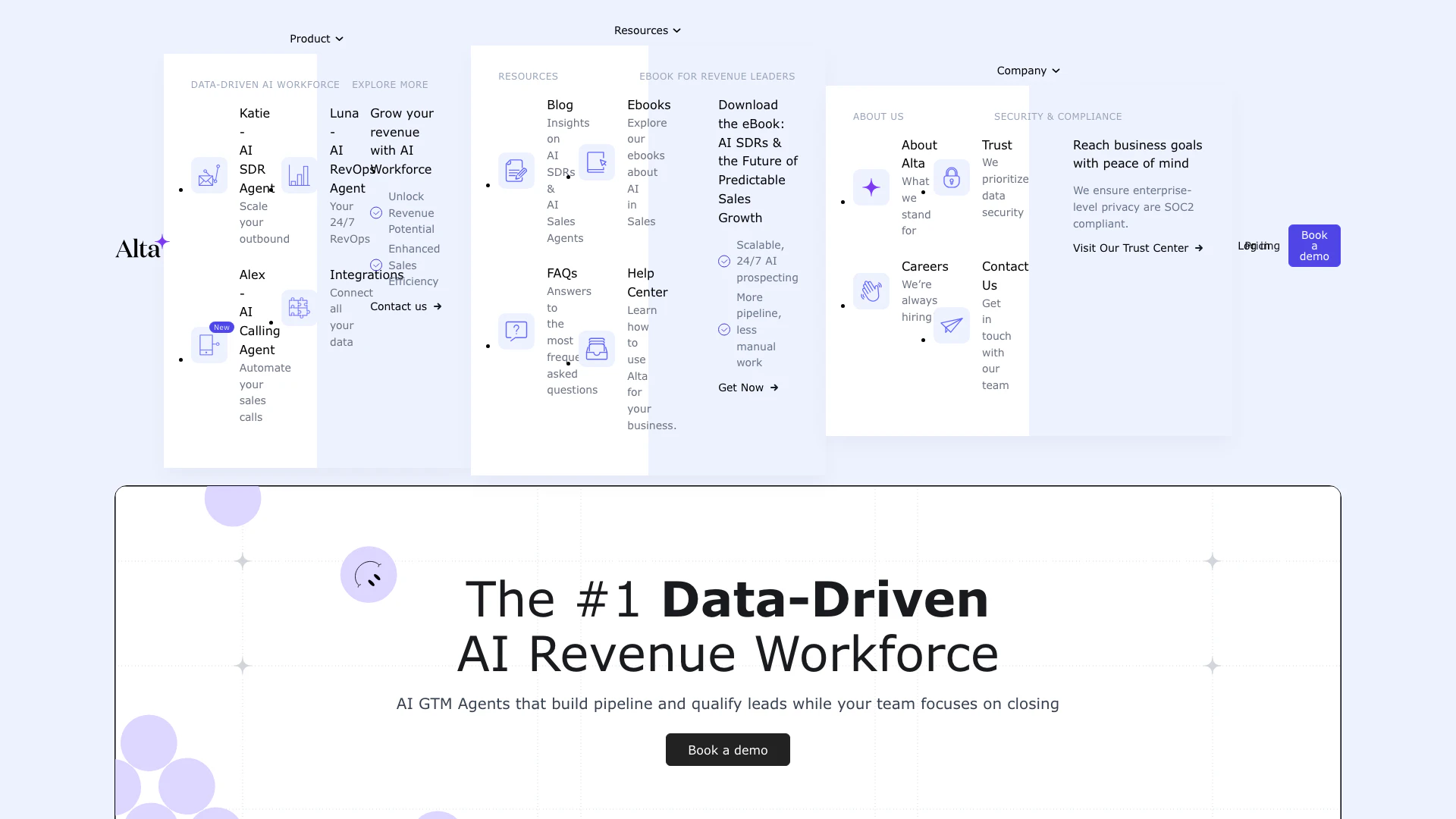Viewport: 1456px width, 819px height.
Task: Click the Luna RevOps bar chart icon
Action: [x=299, y=176]
